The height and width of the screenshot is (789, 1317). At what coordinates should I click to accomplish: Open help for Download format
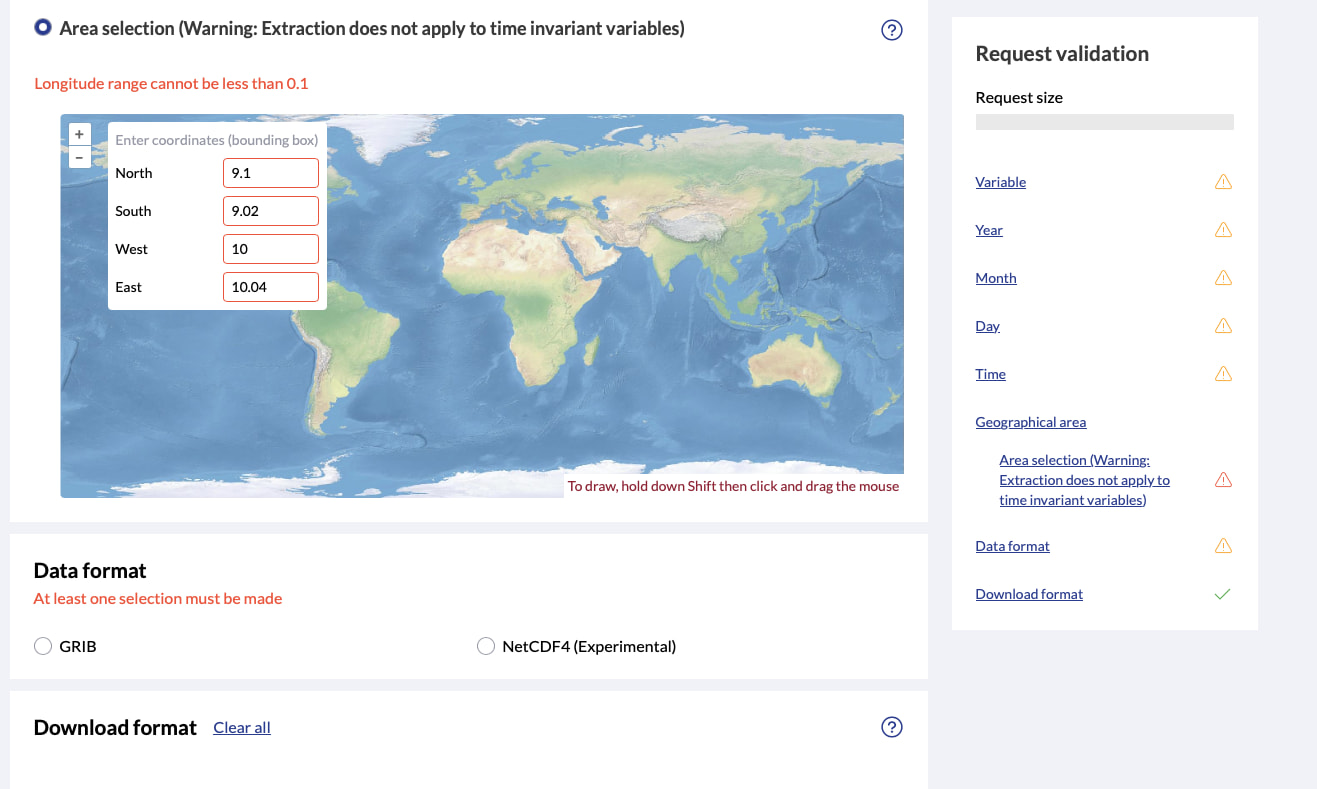point(892,727)
